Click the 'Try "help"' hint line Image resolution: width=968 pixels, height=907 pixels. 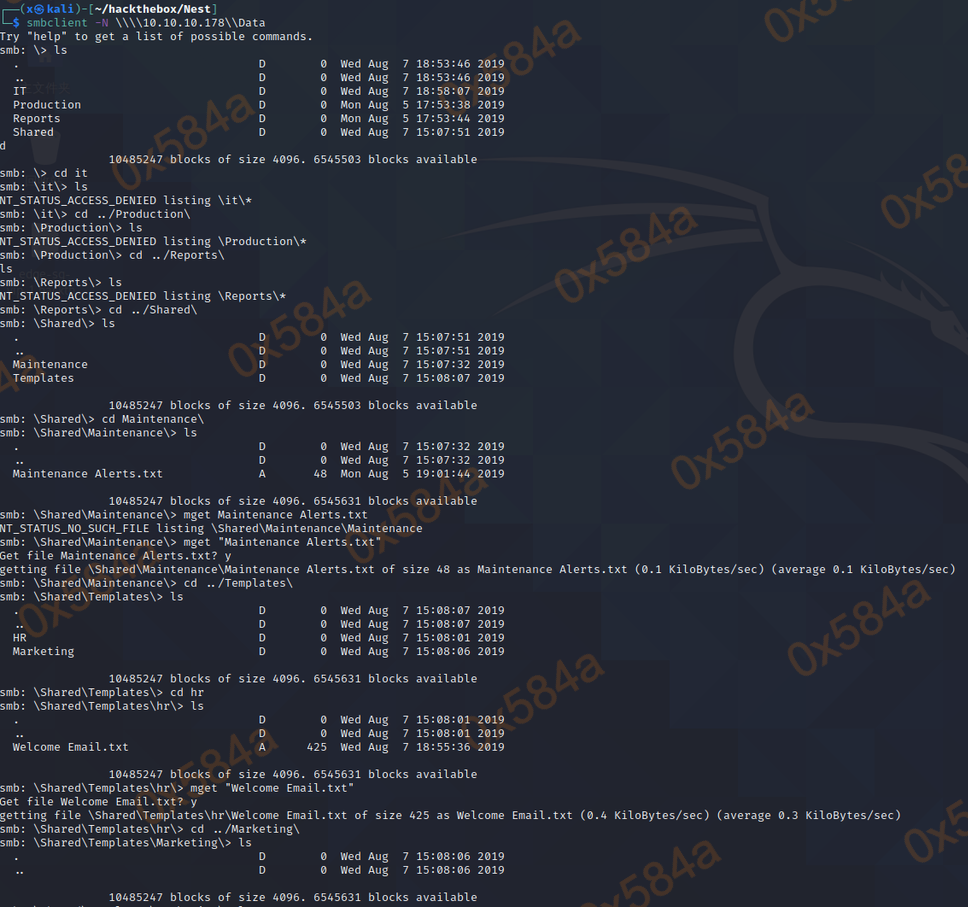[156, 36]
